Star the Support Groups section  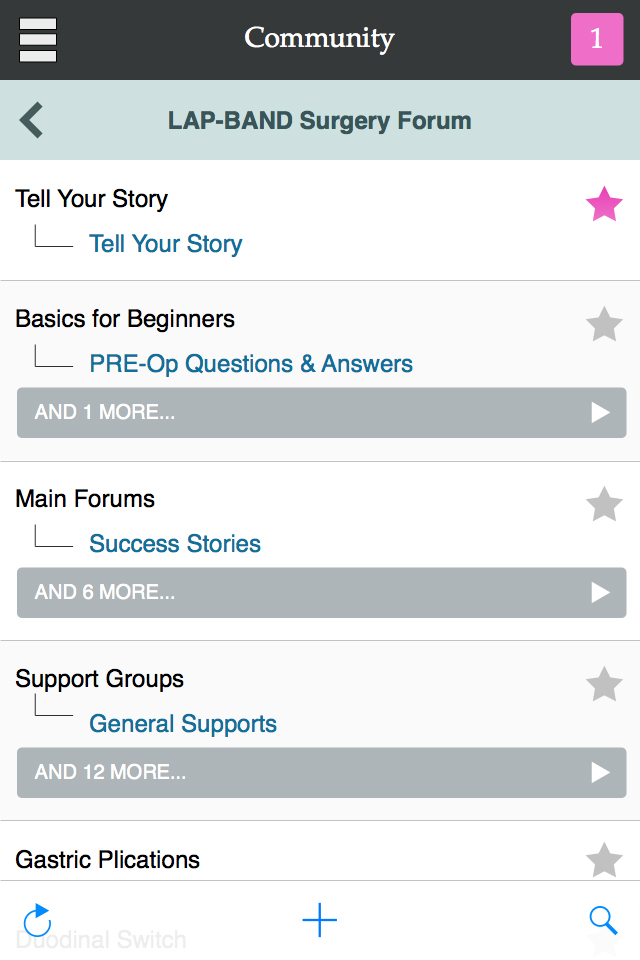coord(604,685)
